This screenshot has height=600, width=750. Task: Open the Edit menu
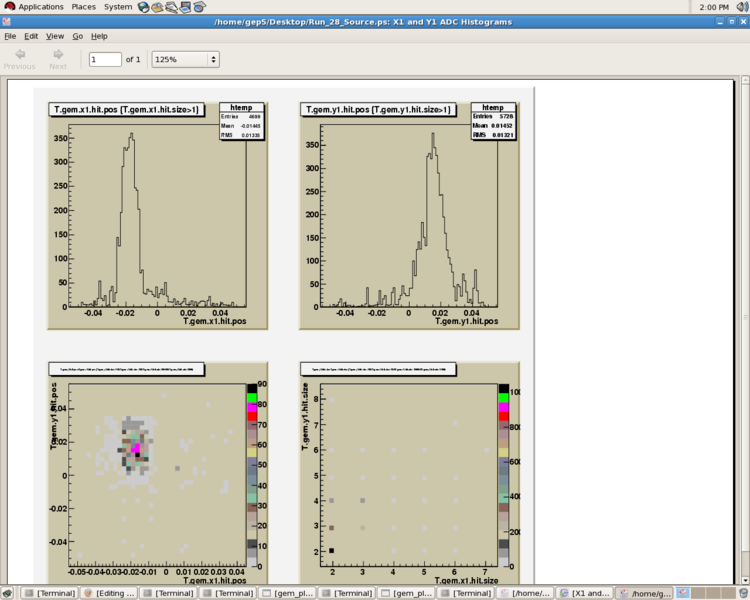click(x=31, y=36)
